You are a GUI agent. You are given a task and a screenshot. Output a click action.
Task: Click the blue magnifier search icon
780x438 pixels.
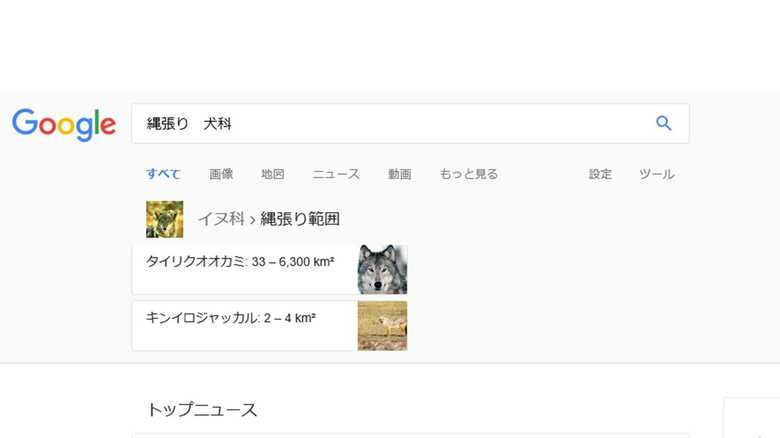click(x=664, y=123)
